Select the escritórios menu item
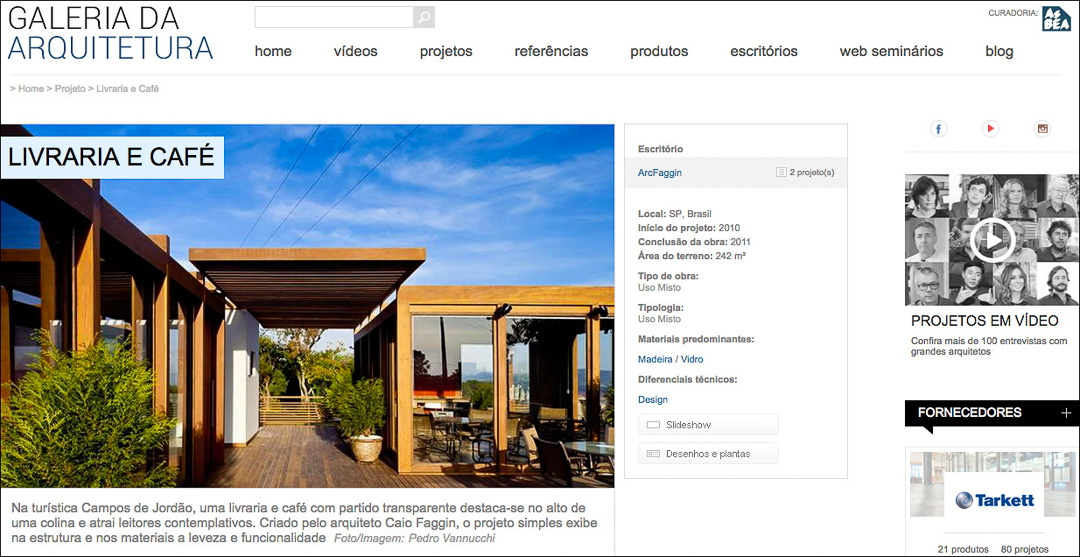This screenshot has height=557, width=1080. pyautogui.click(x=764, y=52)
